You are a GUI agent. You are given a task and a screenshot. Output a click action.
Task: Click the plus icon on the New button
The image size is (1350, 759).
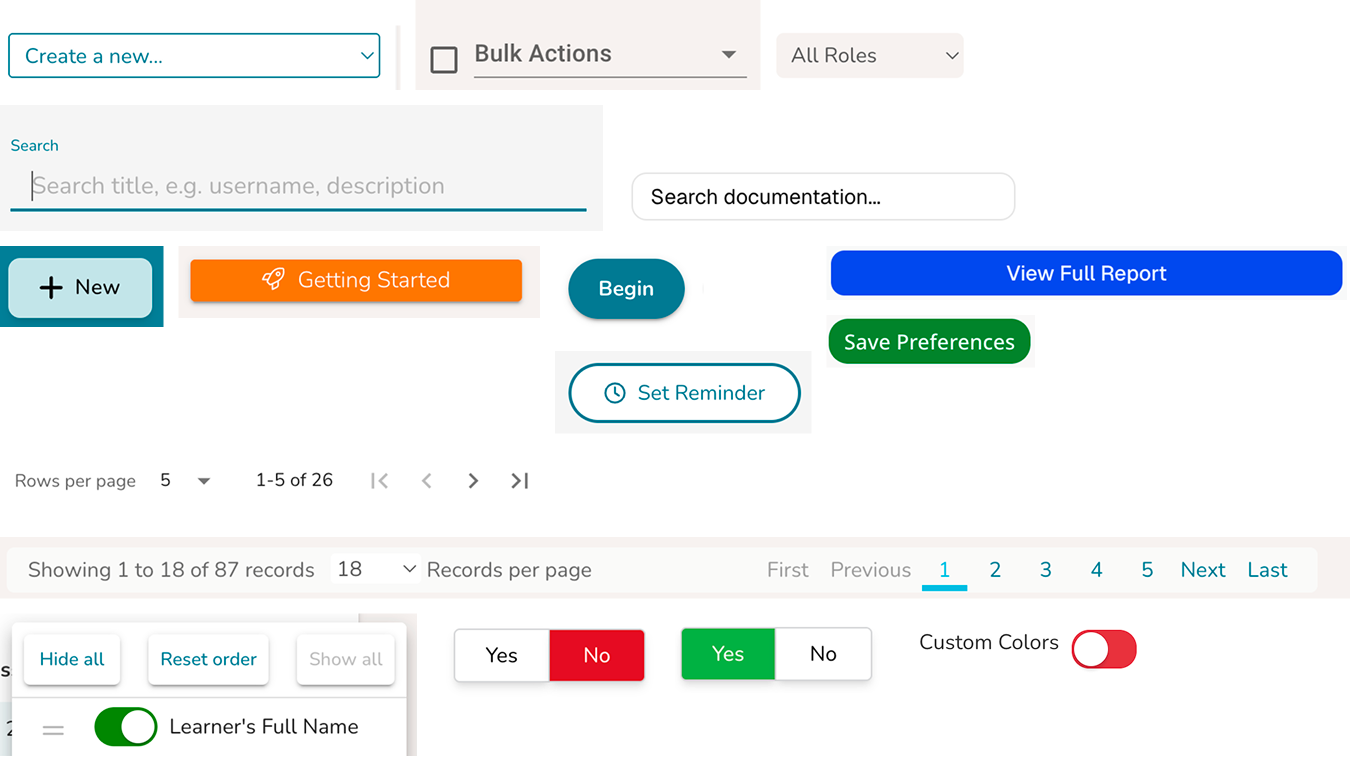click(x=51, y=287)
